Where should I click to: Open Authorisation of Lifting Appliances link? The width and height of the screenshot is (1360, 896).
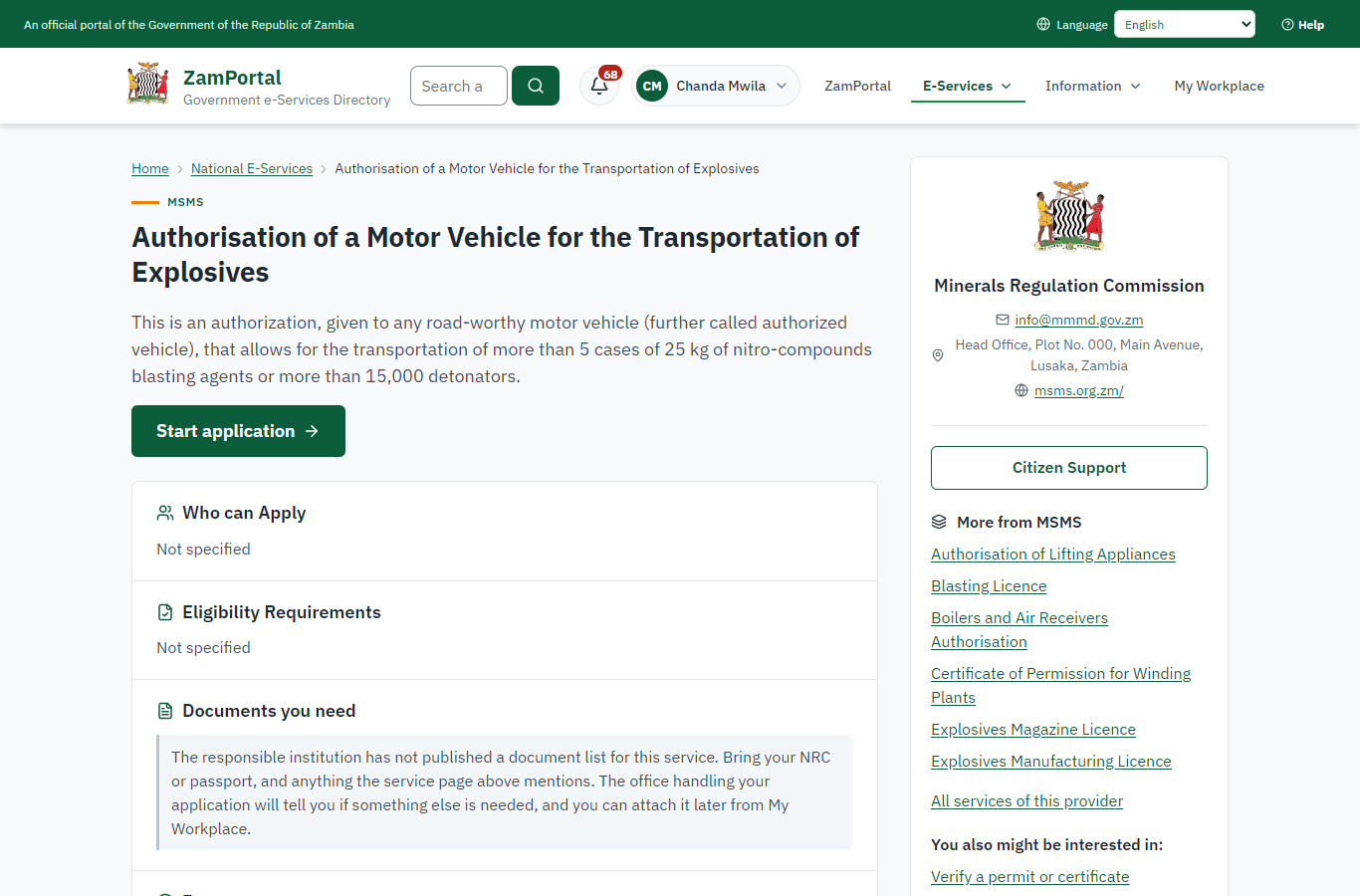(1053, 555)
